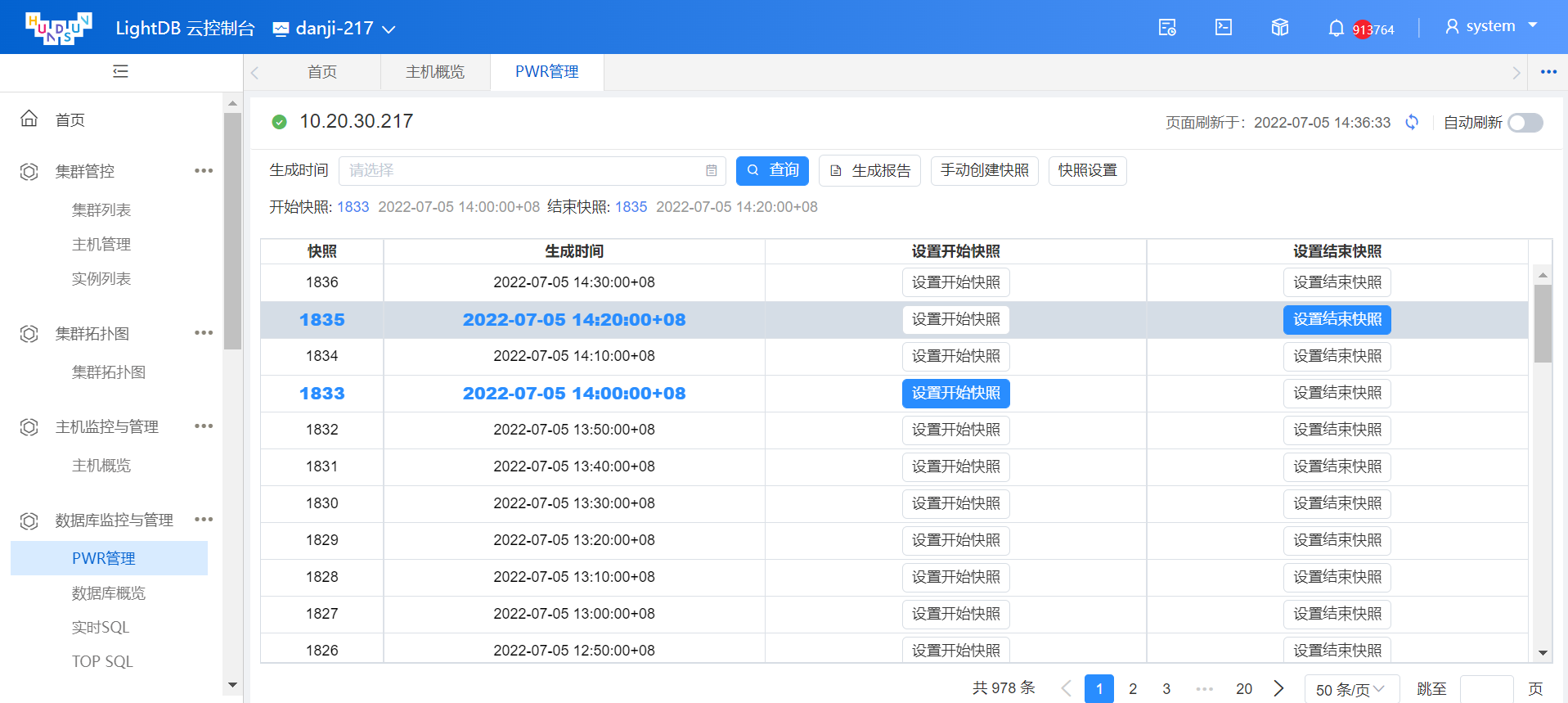The image size is (1568, 703).
Task: Click the 集群拓扑图 gear icon
Action: (x=29, y=333)
